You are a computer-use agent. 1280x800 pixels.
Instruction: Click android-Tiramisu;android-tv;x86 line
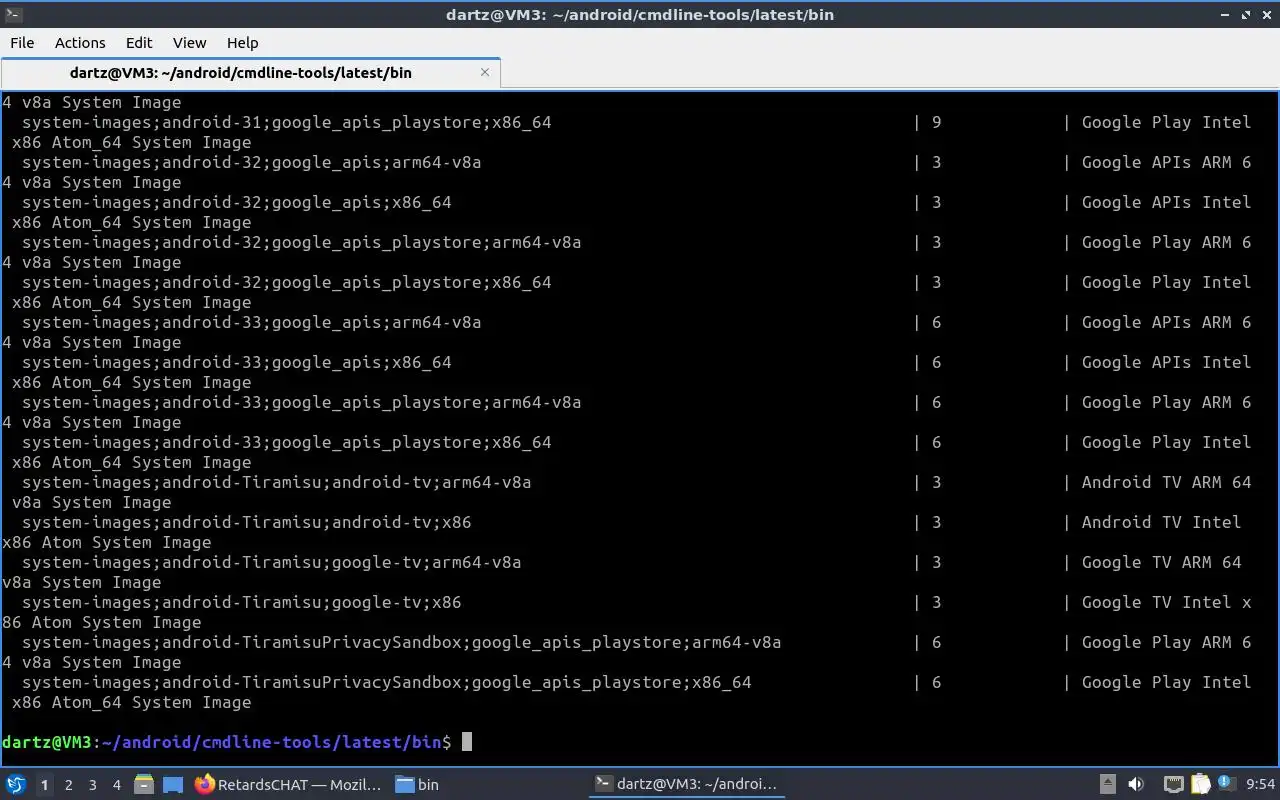(x=246, y=522)
